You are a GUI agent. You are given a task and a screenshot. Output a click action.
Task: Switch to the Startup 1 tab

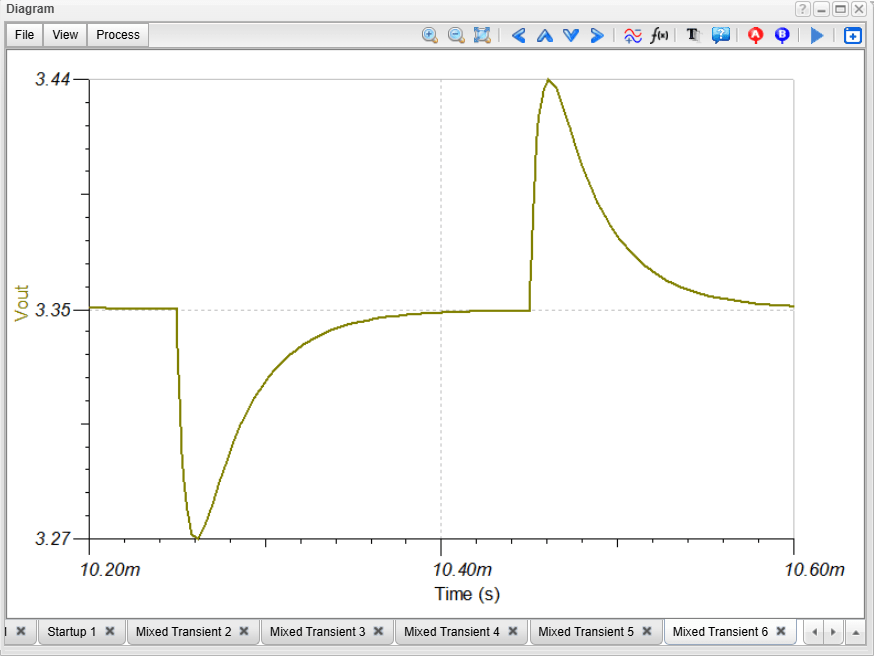[x=72, y=632]
